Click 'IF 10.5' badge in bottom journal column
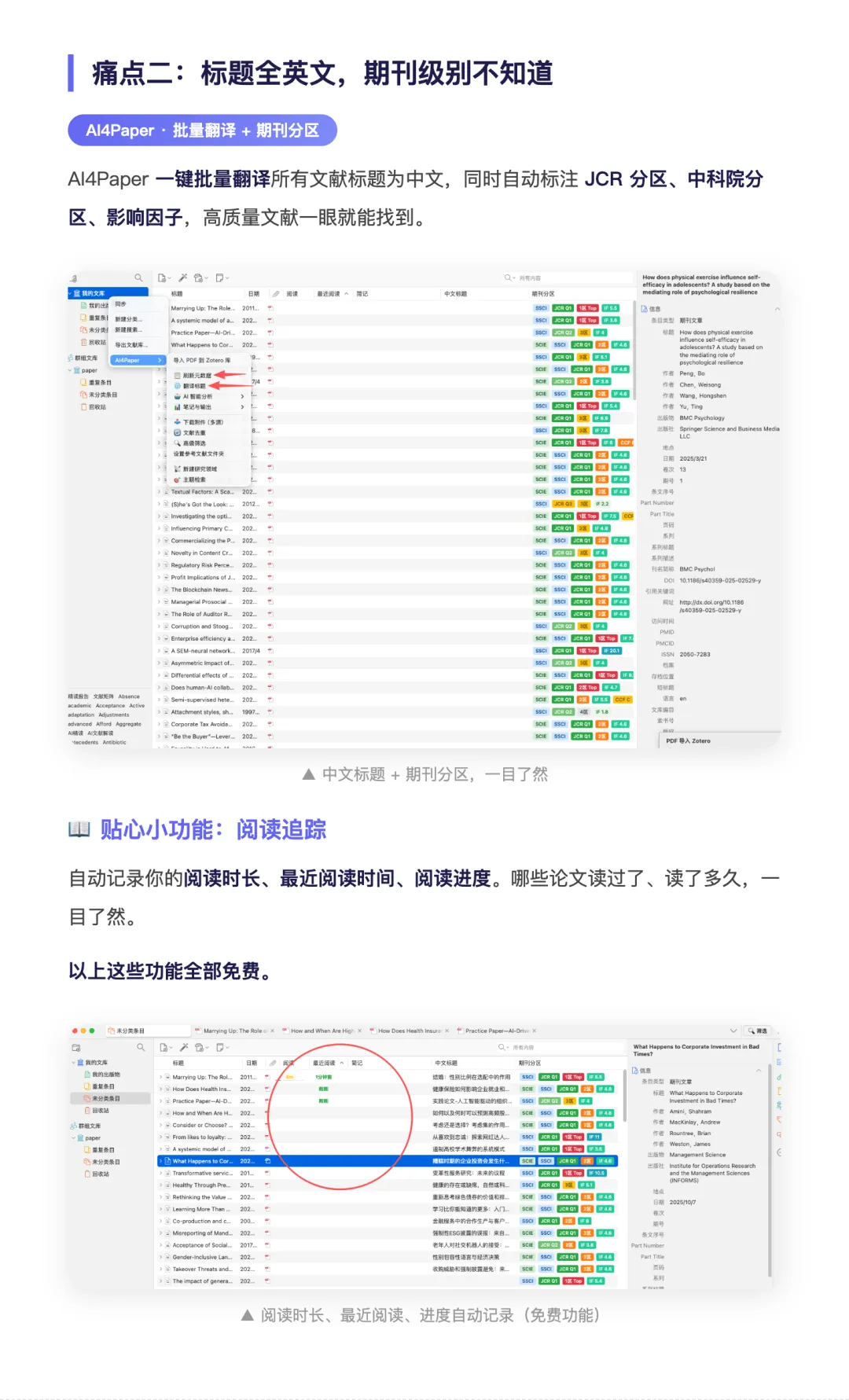This screenshot has height=1400, width=849. click(x=597, y=1173)
